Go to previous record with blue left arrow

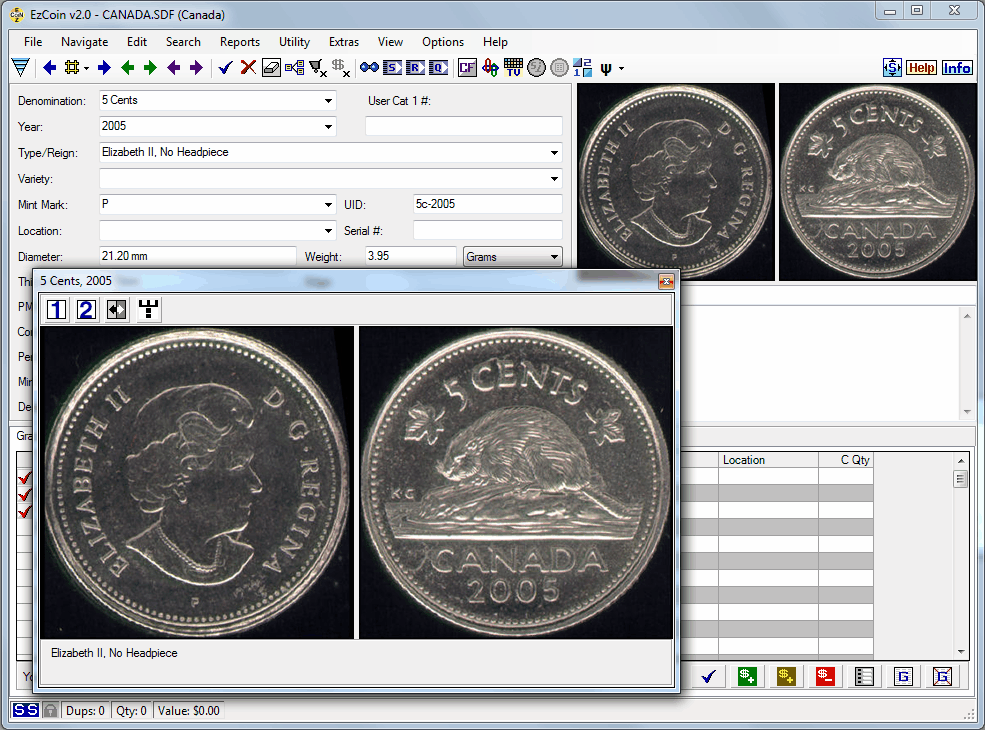click(x=50, y=68)
